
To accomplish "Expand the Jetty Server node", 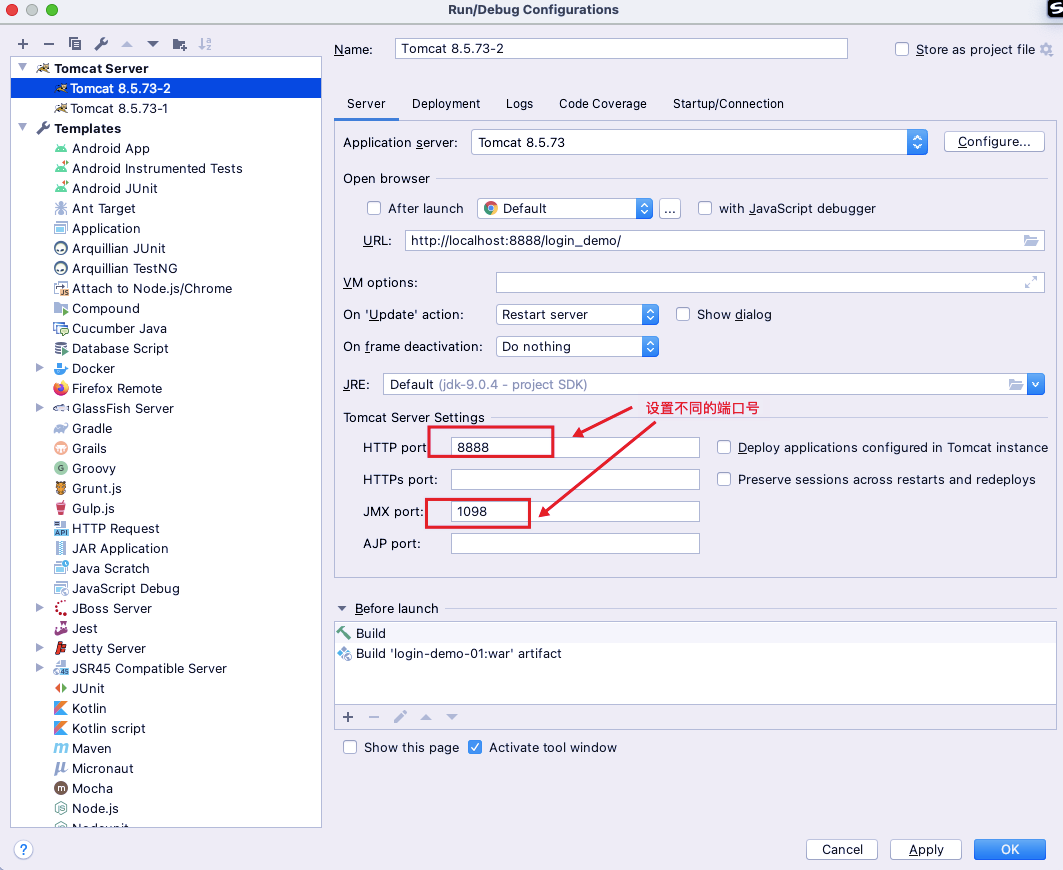I will (x=39, y=648).
